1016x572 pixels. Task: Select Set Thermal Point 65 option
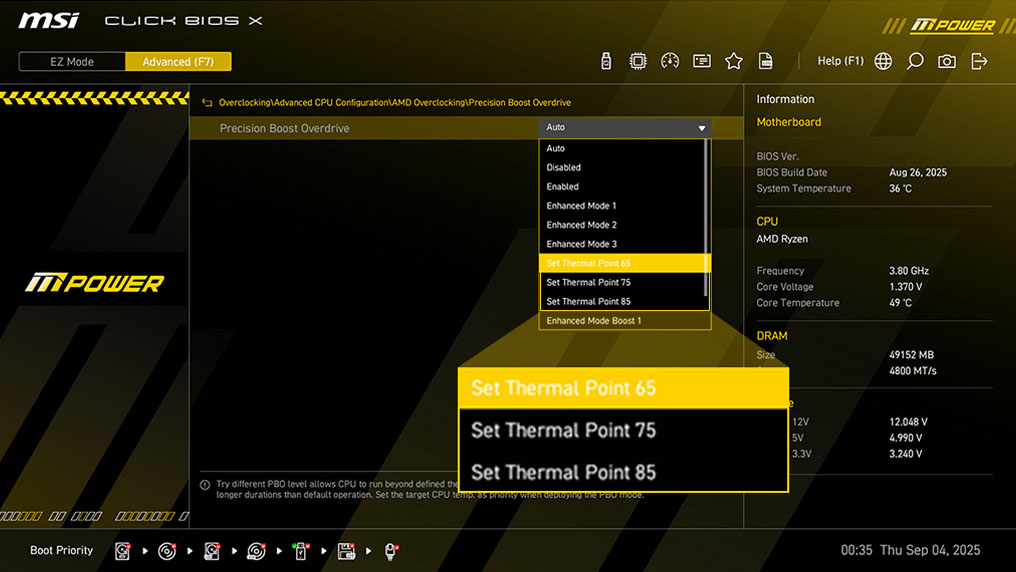(624, 263)
